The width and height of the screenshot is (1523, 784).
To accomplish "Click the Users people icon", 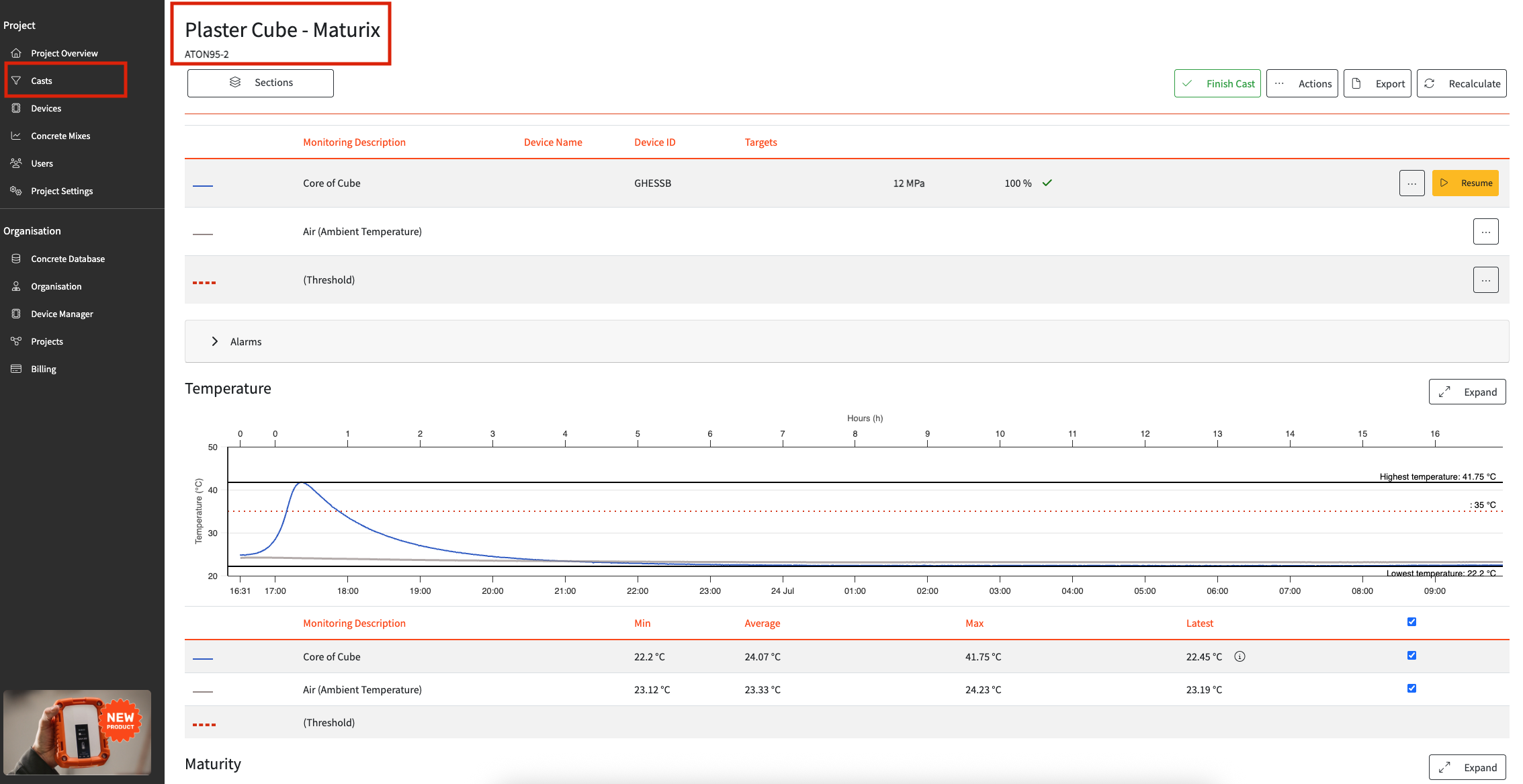I will (16, 163).
